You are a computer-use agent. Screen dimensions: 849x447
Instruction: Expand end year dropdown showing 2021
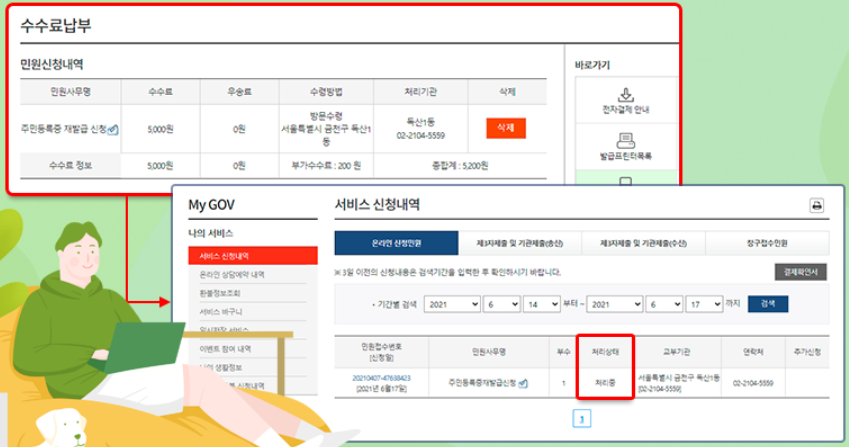(x=615, y=305)
